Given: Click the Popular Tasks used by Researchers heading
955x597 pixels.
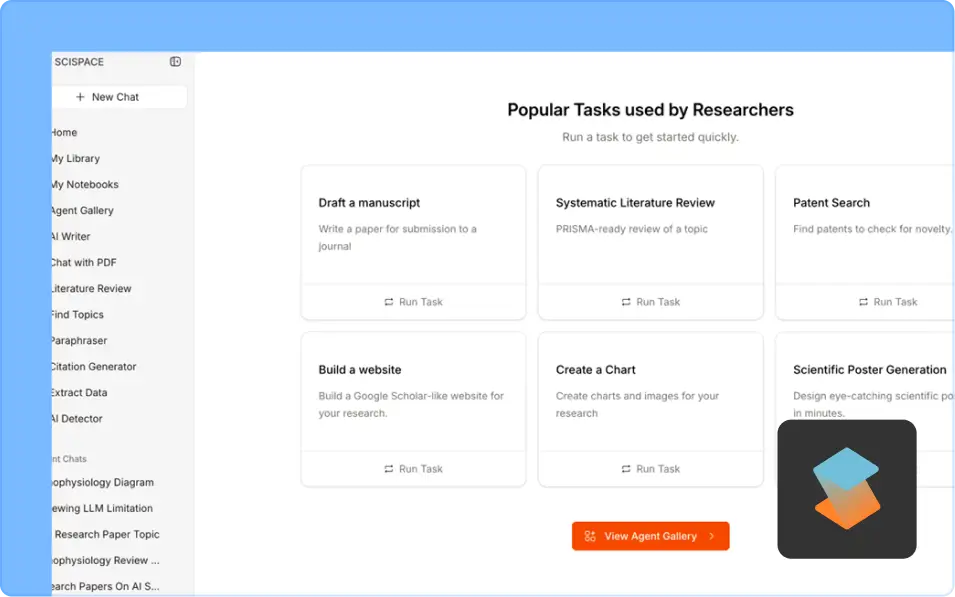Looking at the screenshot, I should click(650, 110).
